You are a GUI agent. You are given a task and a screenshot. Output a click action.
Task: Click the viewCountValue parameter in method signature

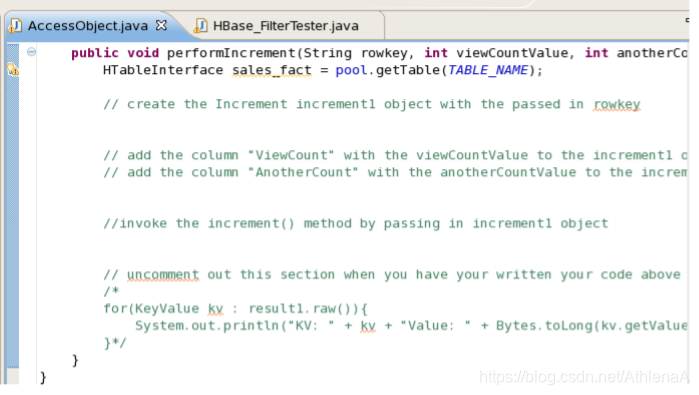tap(512, 53)
